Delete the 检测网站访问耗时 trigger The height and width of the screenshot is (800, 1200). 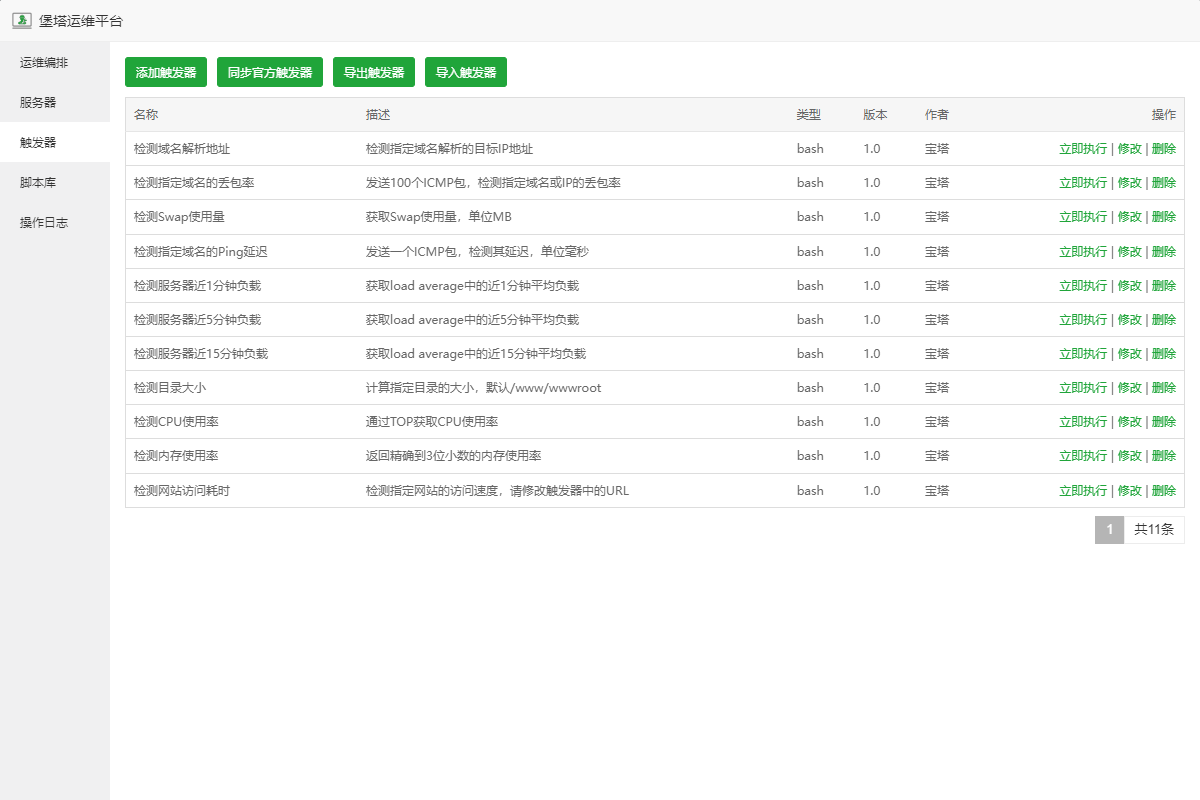click(1163, 491)
